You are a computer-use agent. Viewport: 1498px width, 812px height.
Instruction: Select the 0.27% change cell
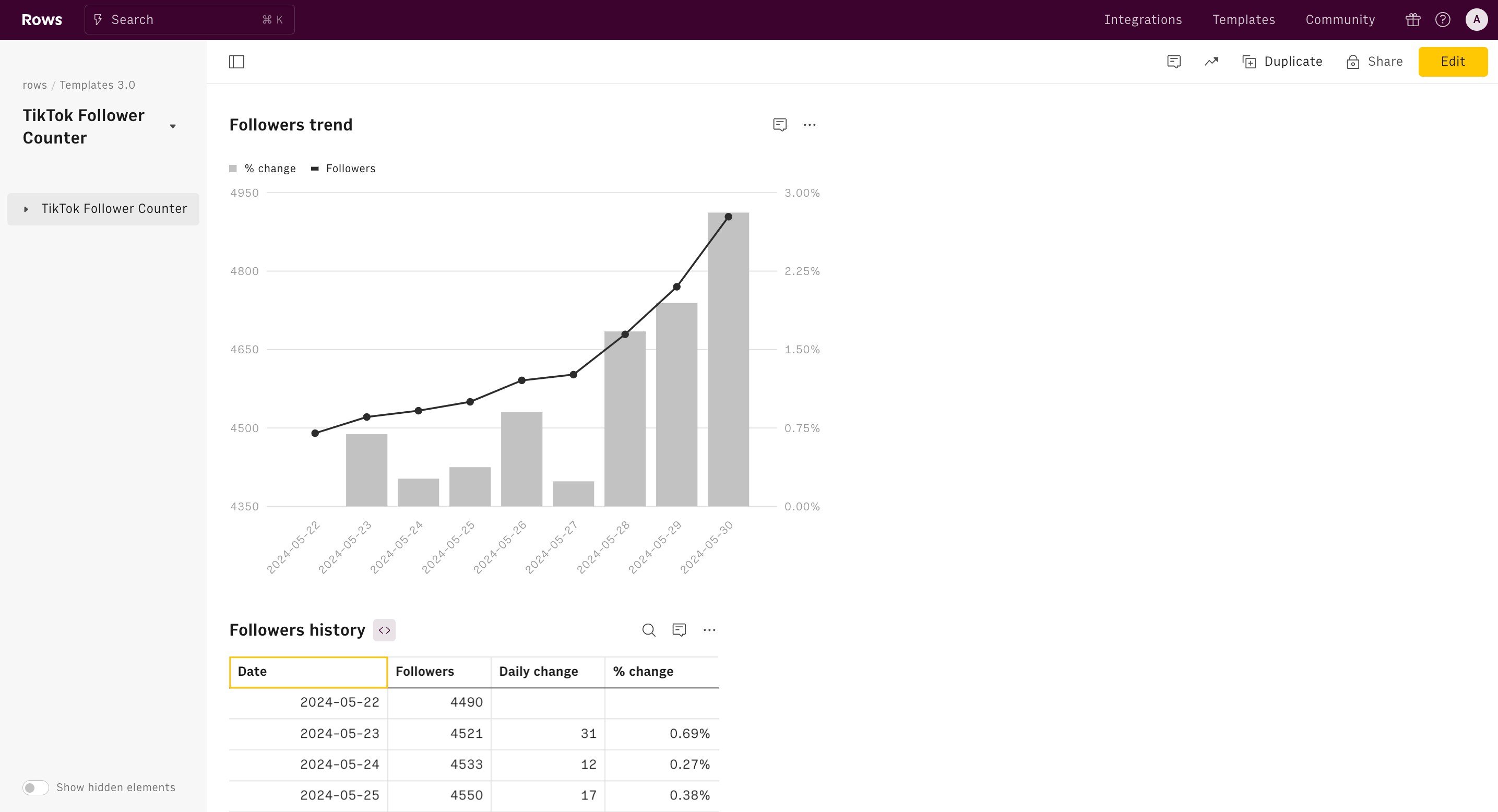click(662, 765)
